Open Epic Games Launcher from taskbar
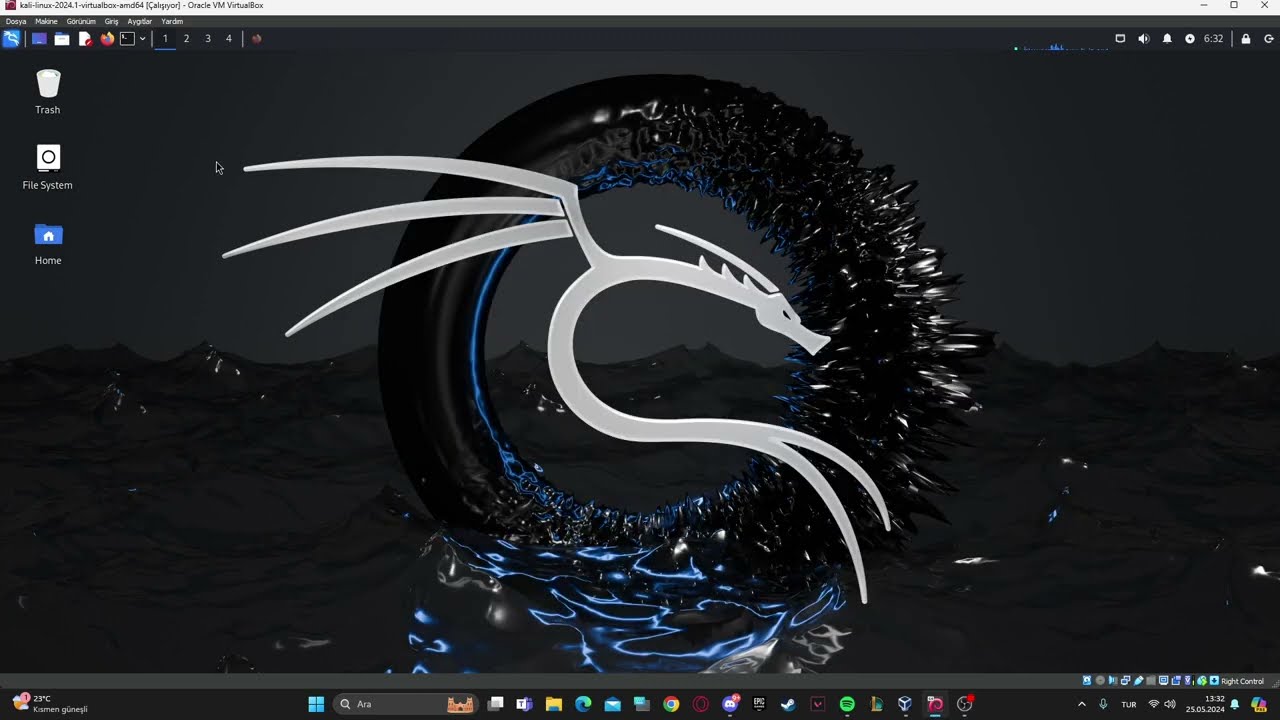This screenshot has height=720, width=1280. coord(759,704)
